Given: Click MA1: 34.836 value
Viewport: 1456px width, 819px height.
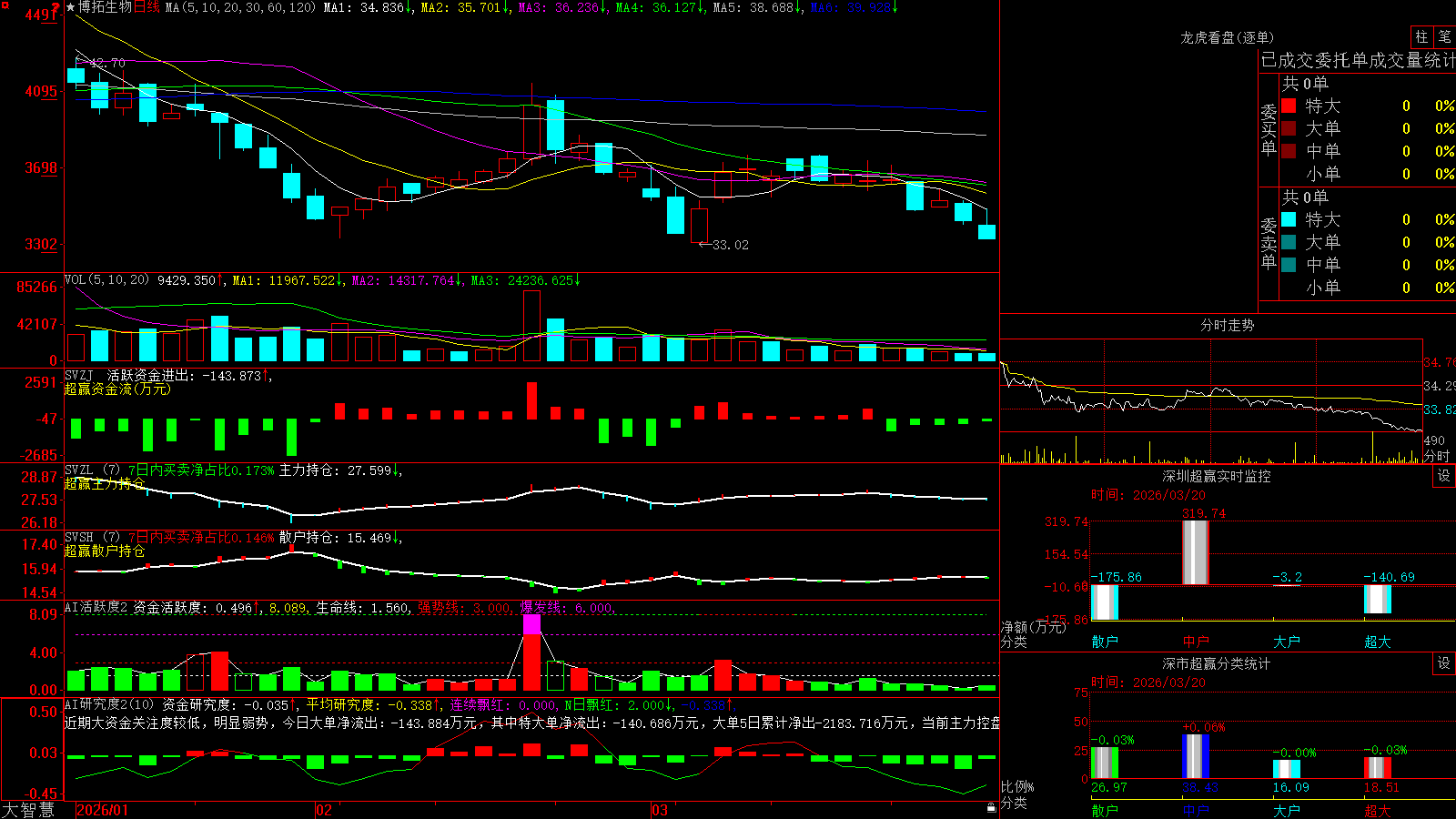Looking at the screenshot, I should [364, 7].
